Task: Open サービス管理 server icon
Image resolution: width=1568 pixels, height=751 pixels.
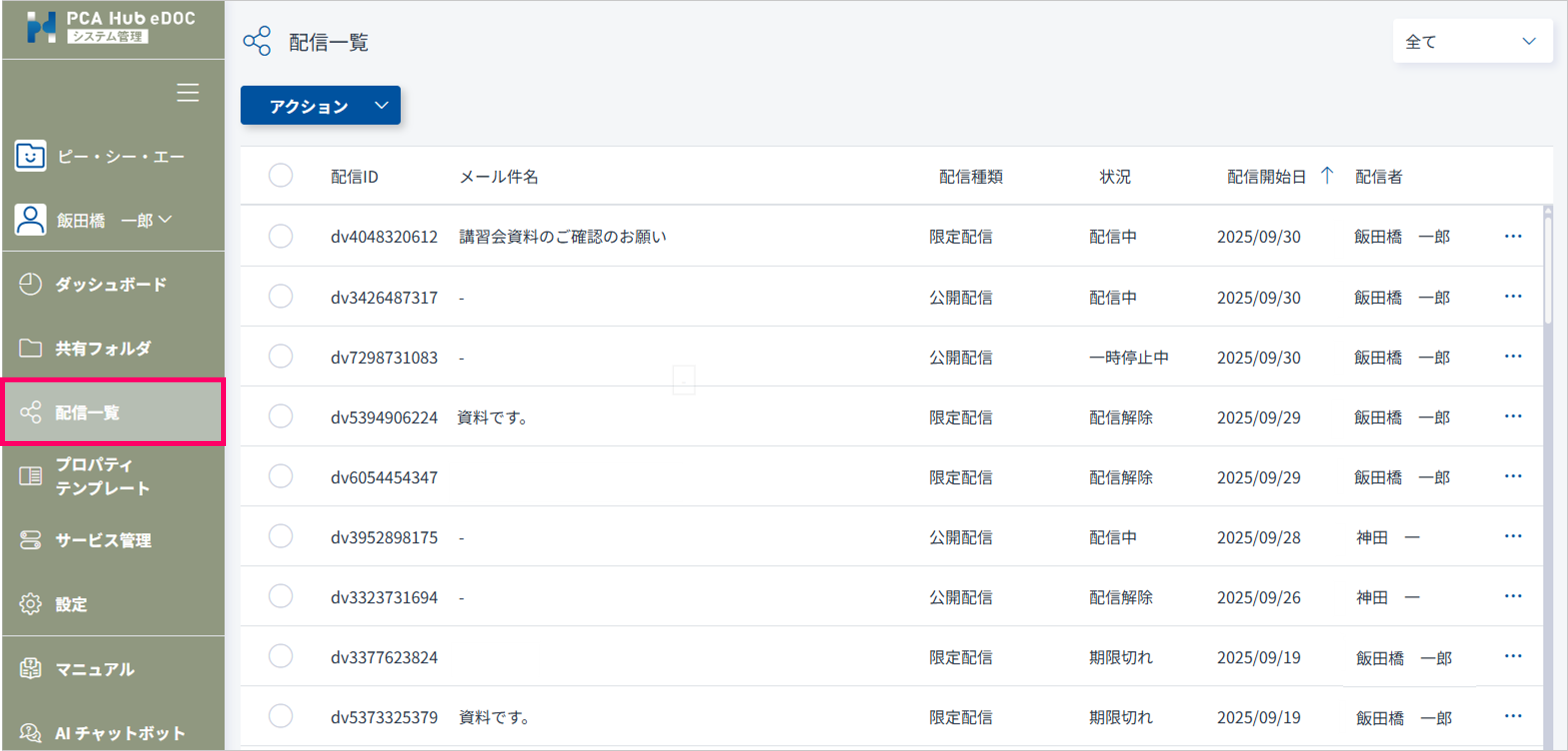Action: (31, 540)
